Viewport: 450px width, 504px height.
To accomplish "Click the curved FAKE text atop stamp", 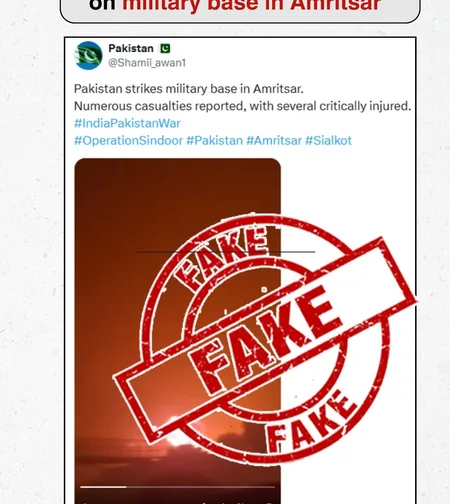I will coord(221,258).
